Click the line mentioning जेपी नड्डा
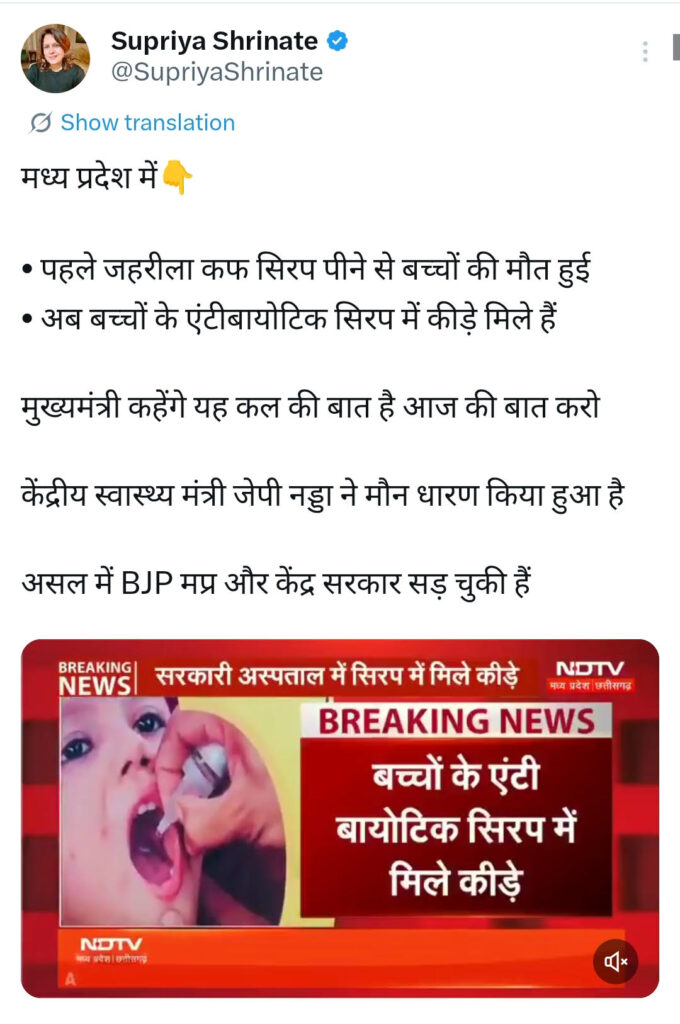Screen dimensions: 680x1024 [323, 494]
